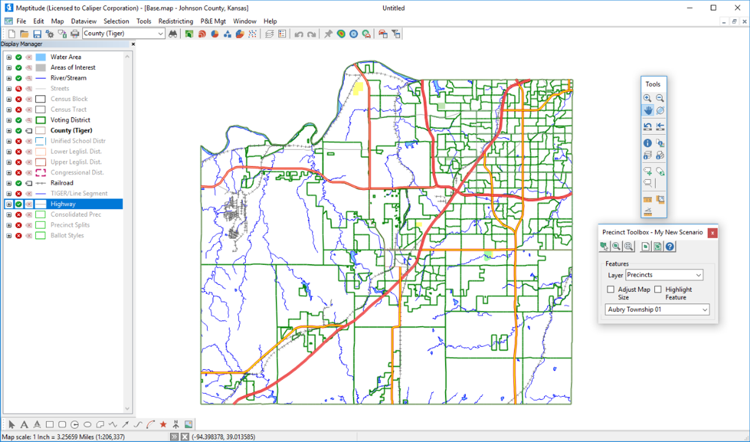Enable the Adjust Map Size checkbox
This screenshot has height=442, width=750.
pyautogui.click(x=610, y=289)
